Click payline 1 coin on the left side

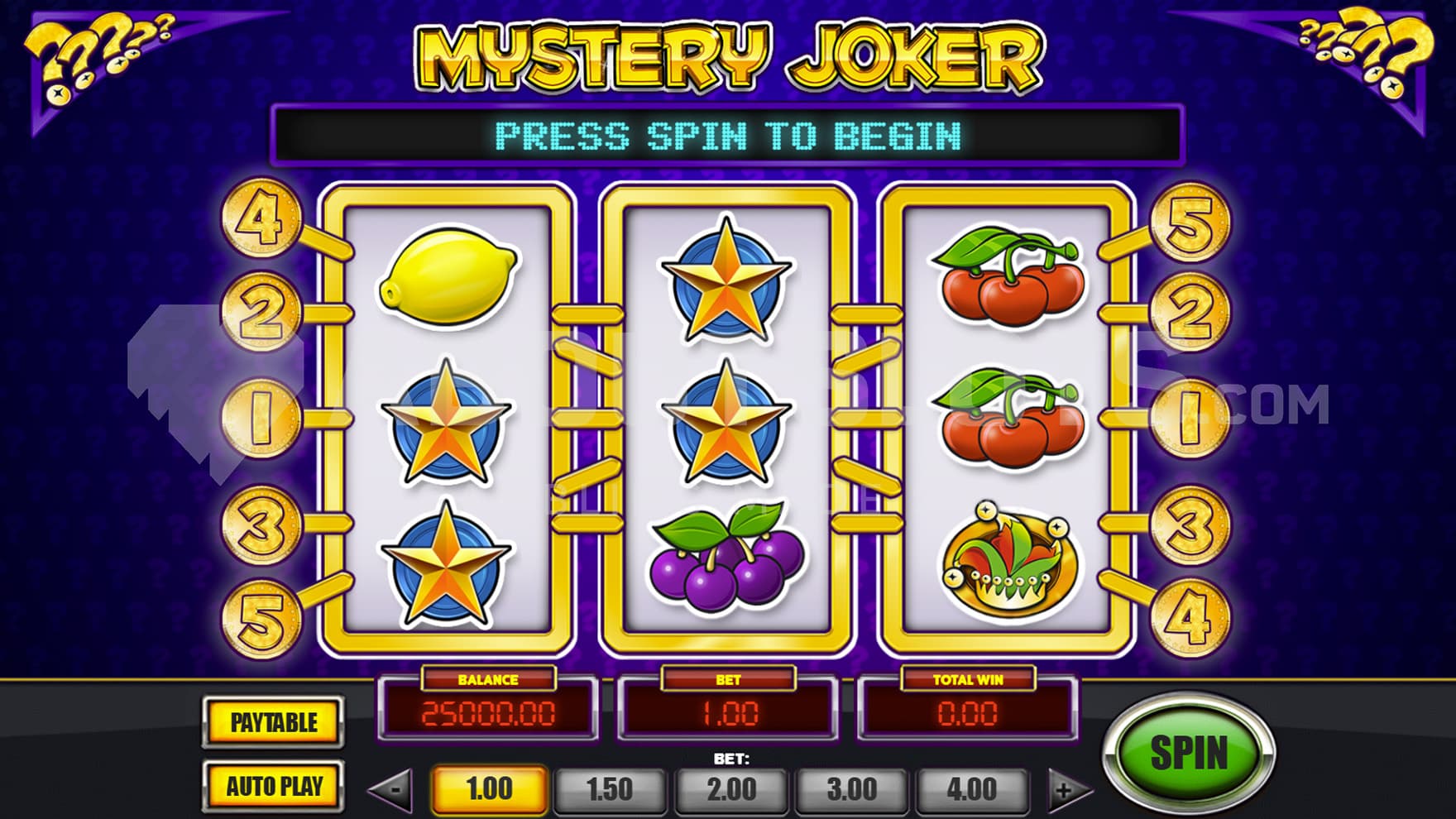click(x=260, y=419)
